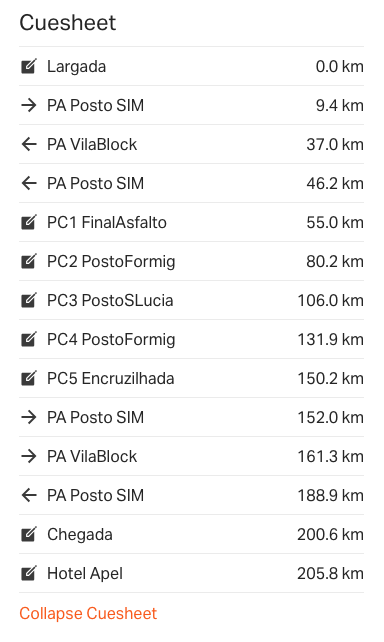This screenshot has width=384, height=642.
Task: Click the left arrow icon beside PA VilaBlock 37.0 km
Action: [x=29, y=144]
